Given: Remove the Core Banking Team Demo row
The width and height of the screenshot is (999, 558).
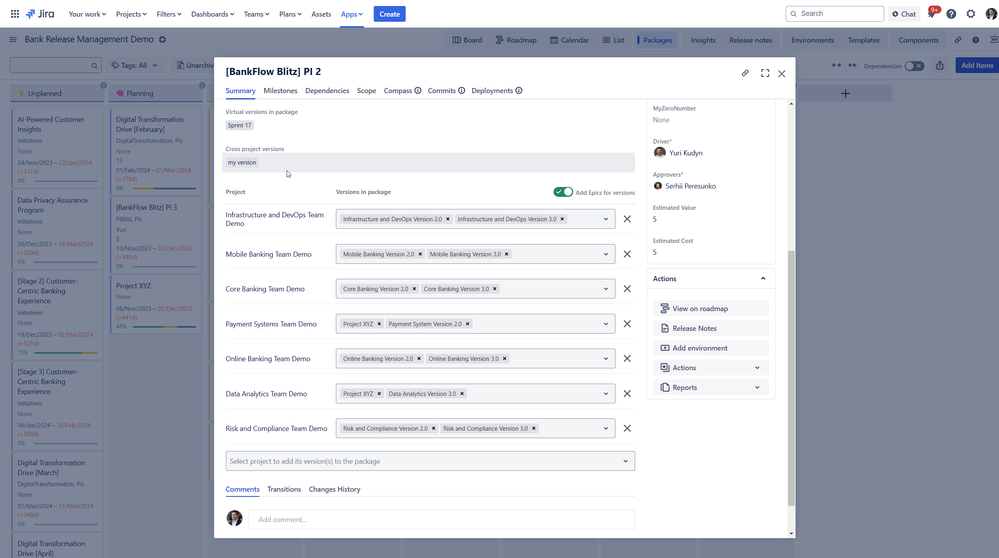Looking at the screenshot, I should (x=627, y=289).
